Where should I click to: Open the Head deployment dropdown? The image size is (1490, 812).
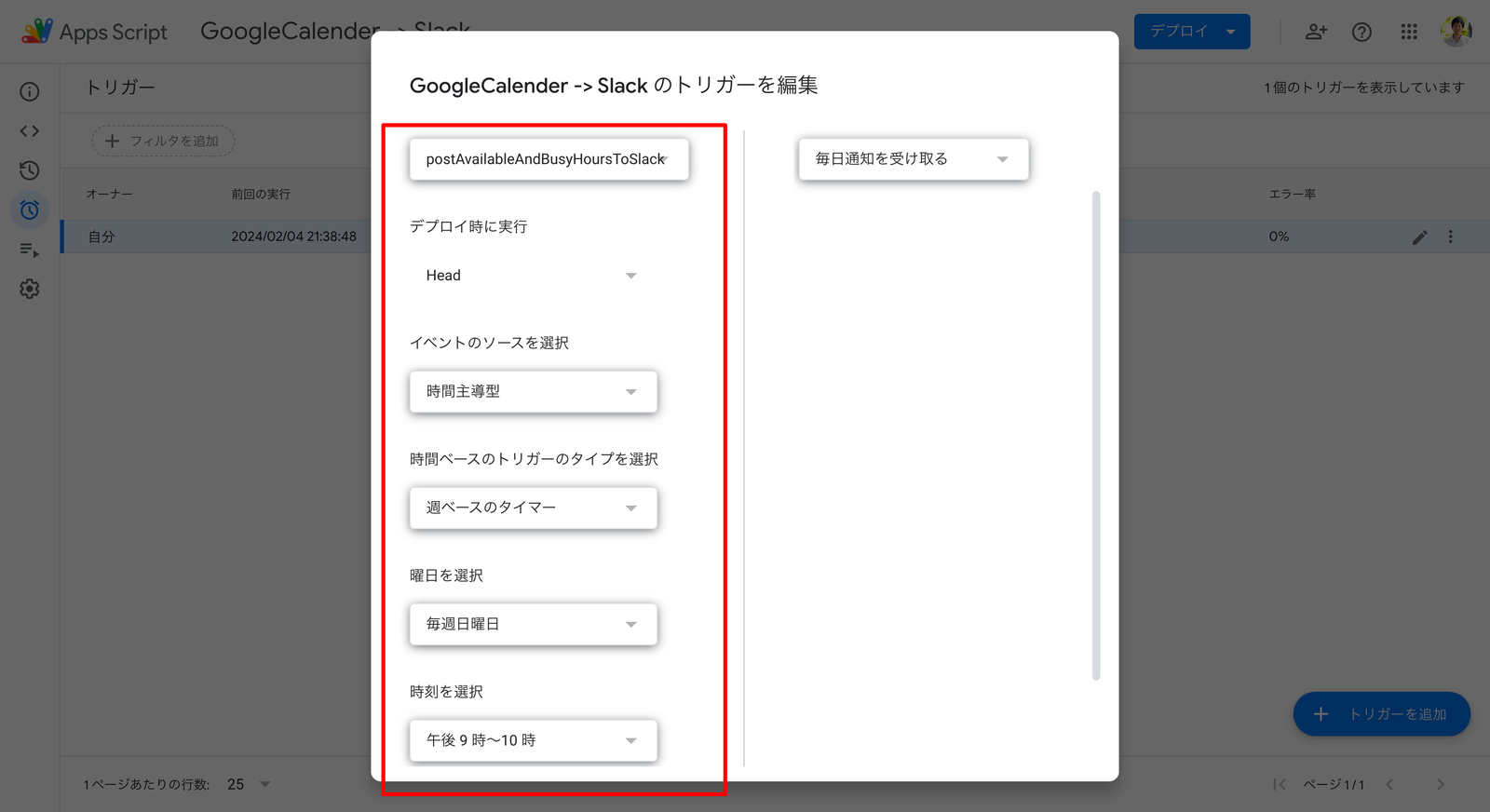tap(533, 276)
